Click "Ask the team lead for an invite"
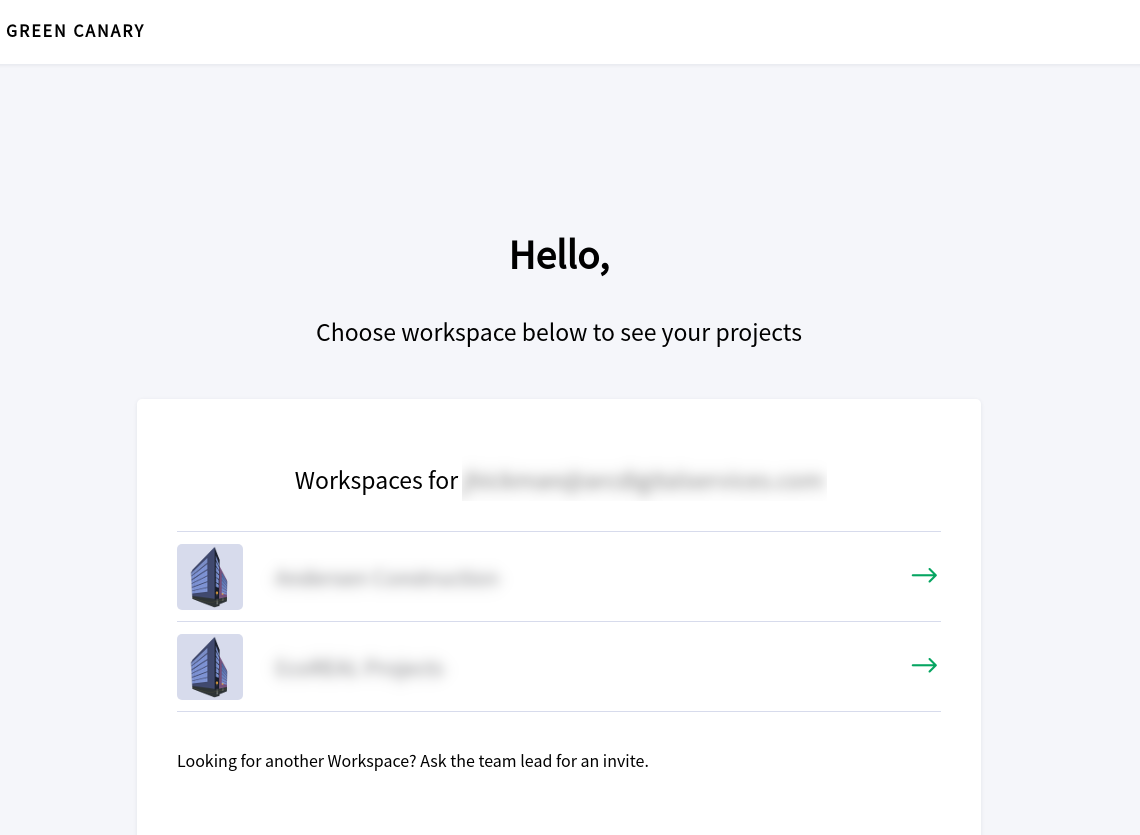 tap(534, 761)
